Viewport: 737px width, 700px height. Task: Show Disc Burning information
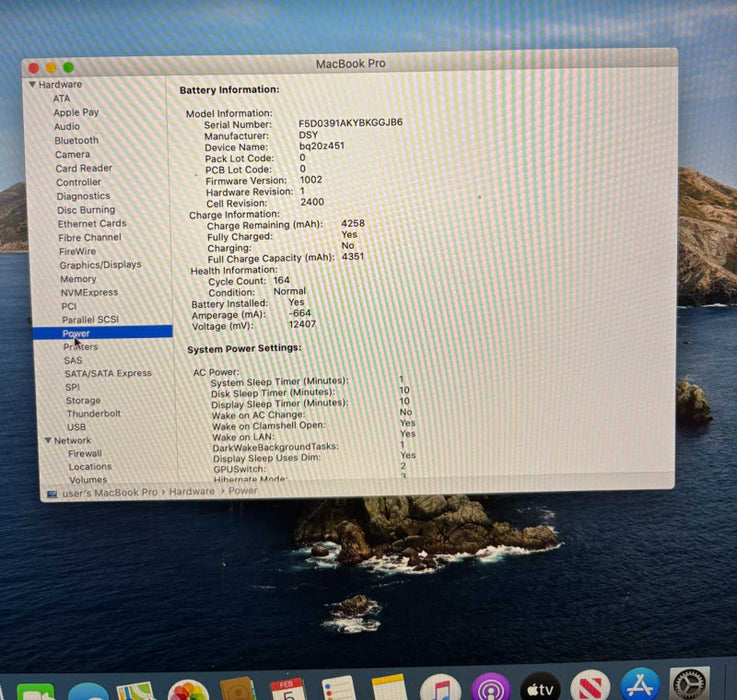click(x=86, y=210)
